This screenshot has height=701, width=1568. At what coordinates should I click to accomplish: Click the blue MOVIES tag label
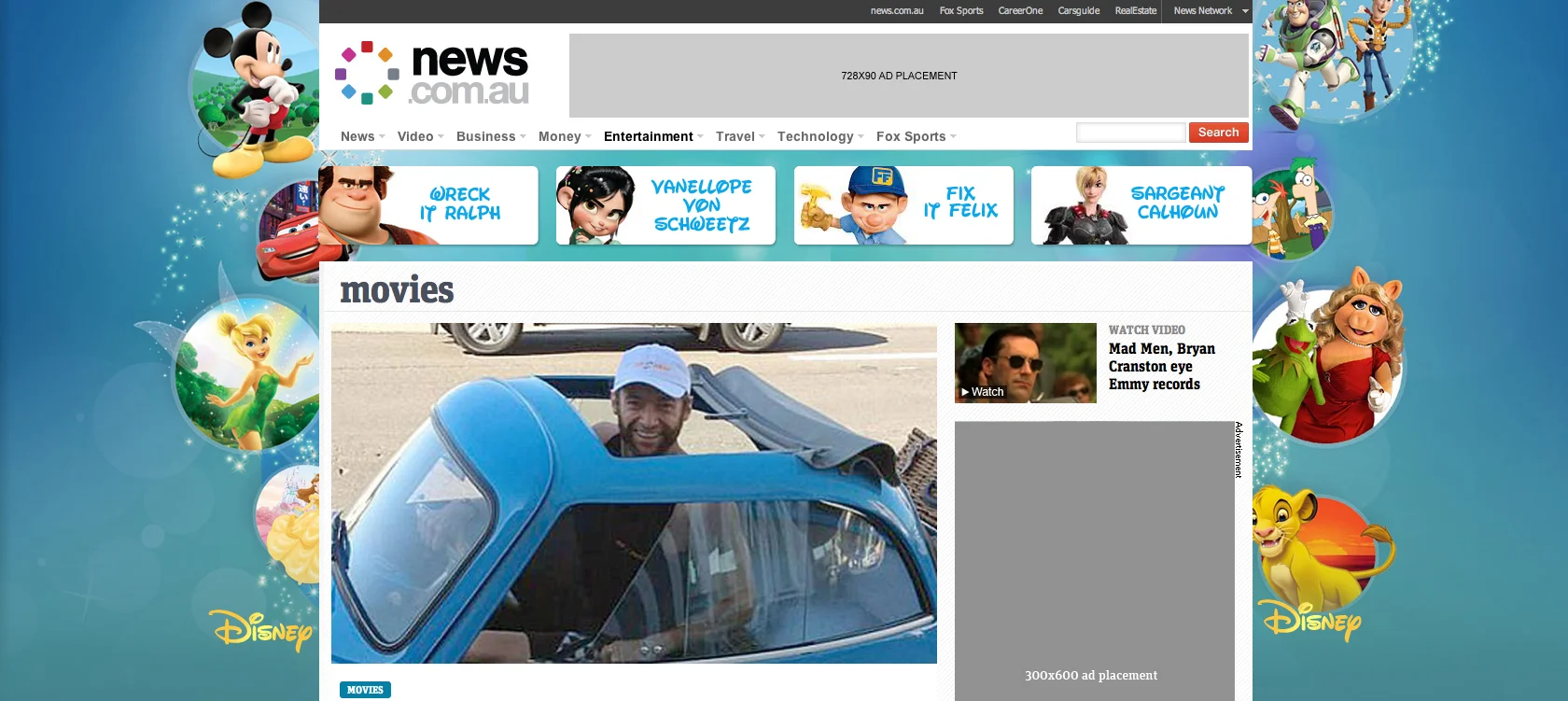coord(365,690)
